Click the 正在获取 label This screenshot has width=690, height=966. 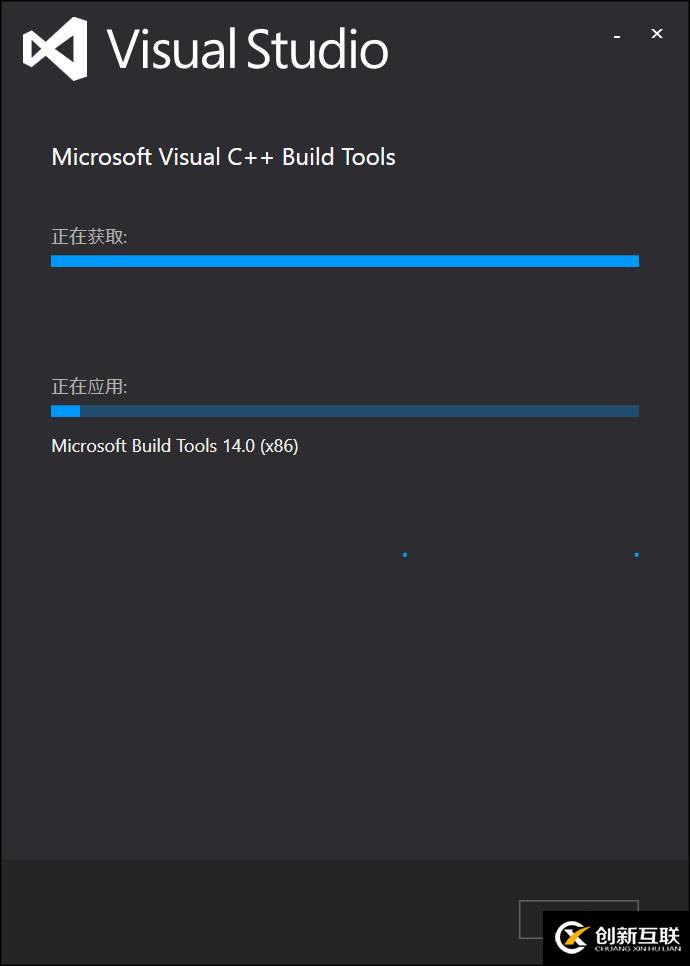(x=89, y=237)
